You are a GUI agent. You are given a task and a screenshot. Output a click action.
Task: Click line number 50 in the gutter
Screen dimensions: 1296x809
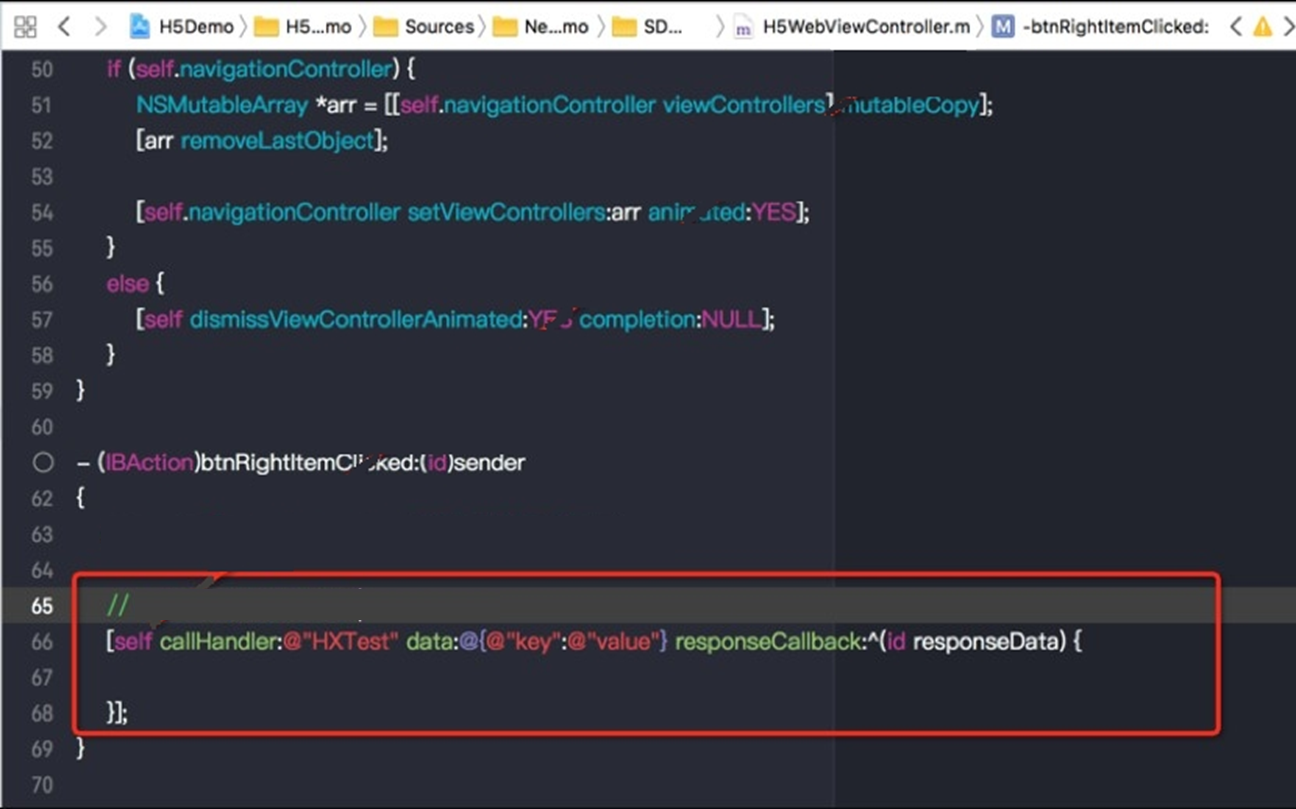(41, 69)
